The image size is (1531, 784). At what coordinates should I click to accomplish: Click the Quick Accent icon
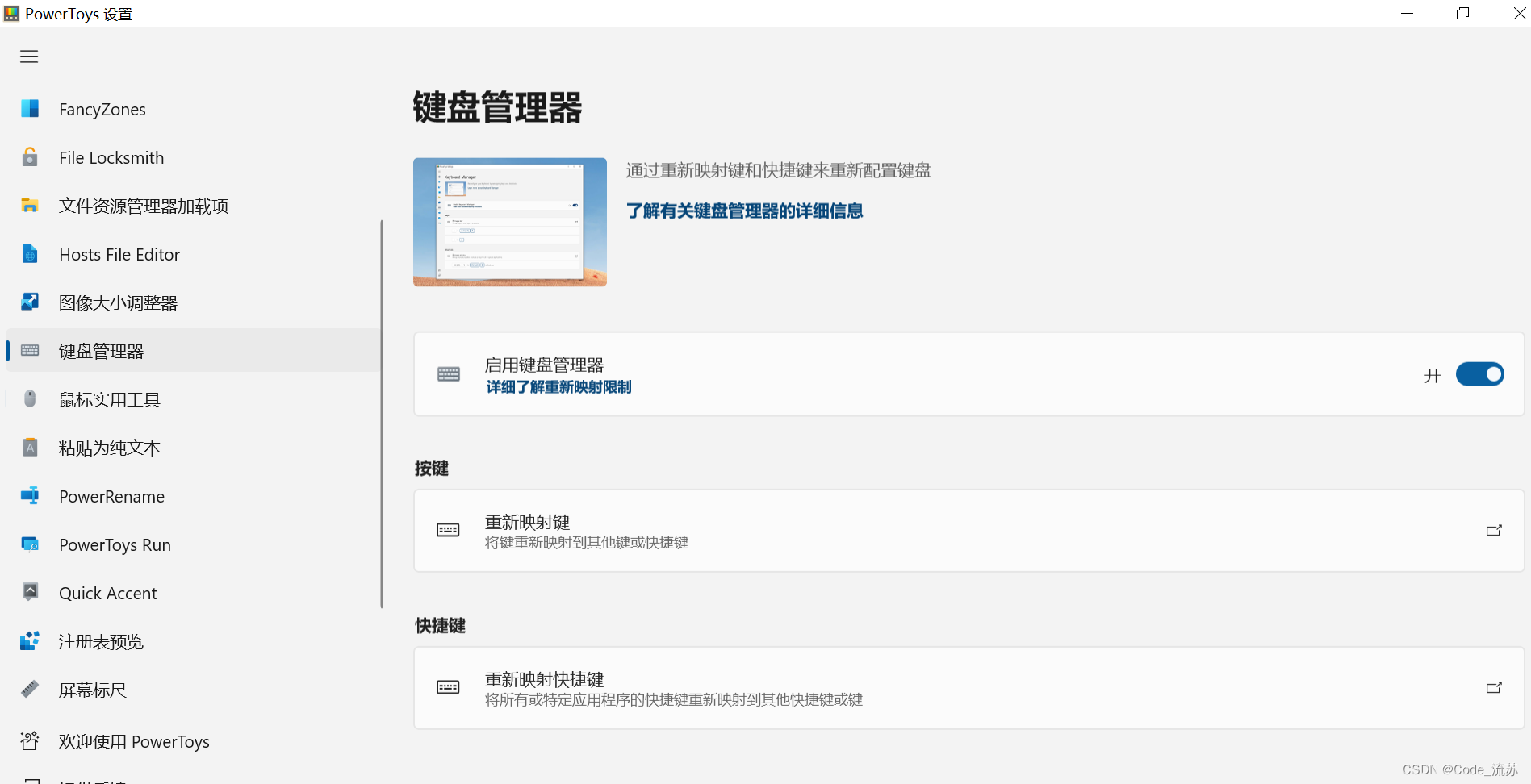[30, 592]
